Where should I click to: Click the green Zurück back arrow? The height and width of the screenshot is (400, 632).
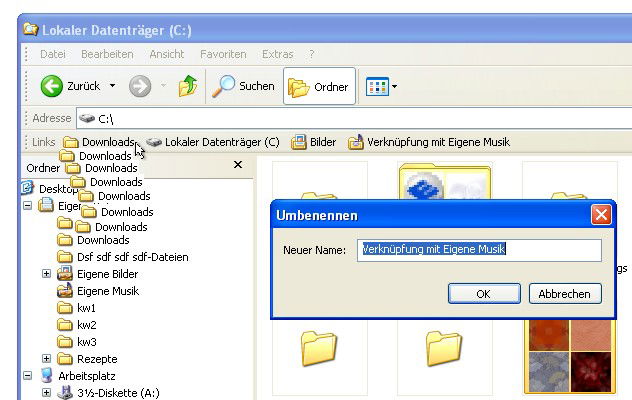pos(52,86)
